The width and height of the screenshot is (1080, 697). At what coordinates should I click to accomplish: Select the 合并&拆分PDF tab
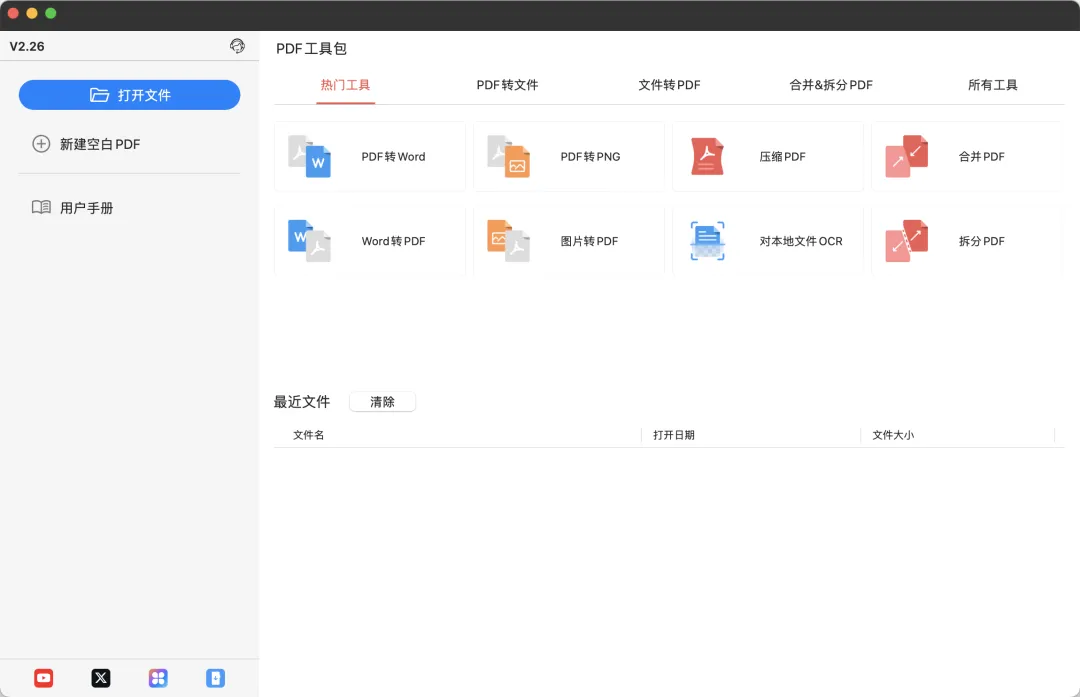831,85
